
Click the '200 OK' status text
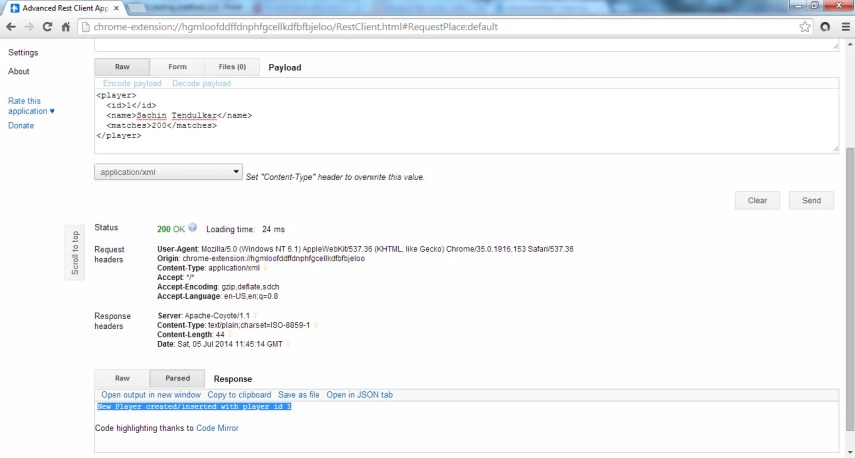(x=171, y=230)
